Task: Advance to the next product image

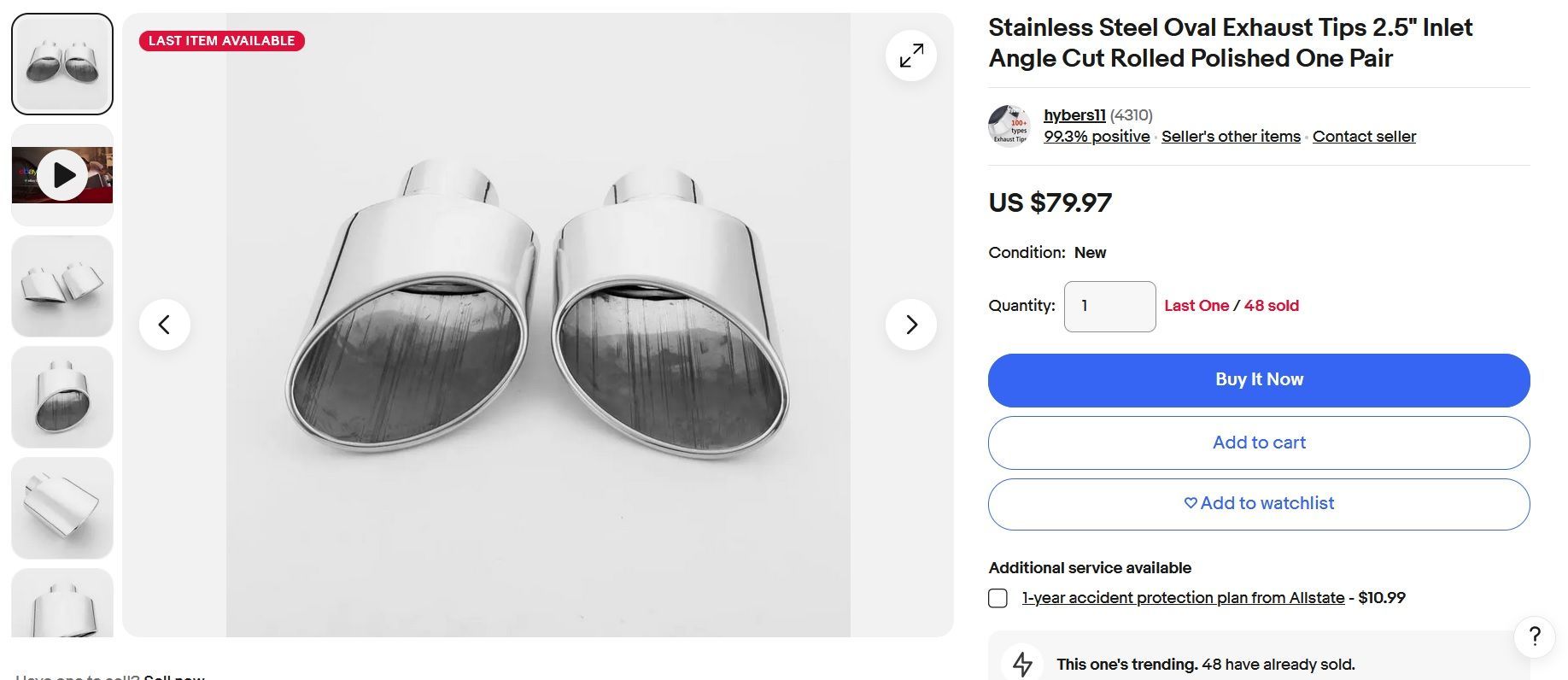Action: 911,325
